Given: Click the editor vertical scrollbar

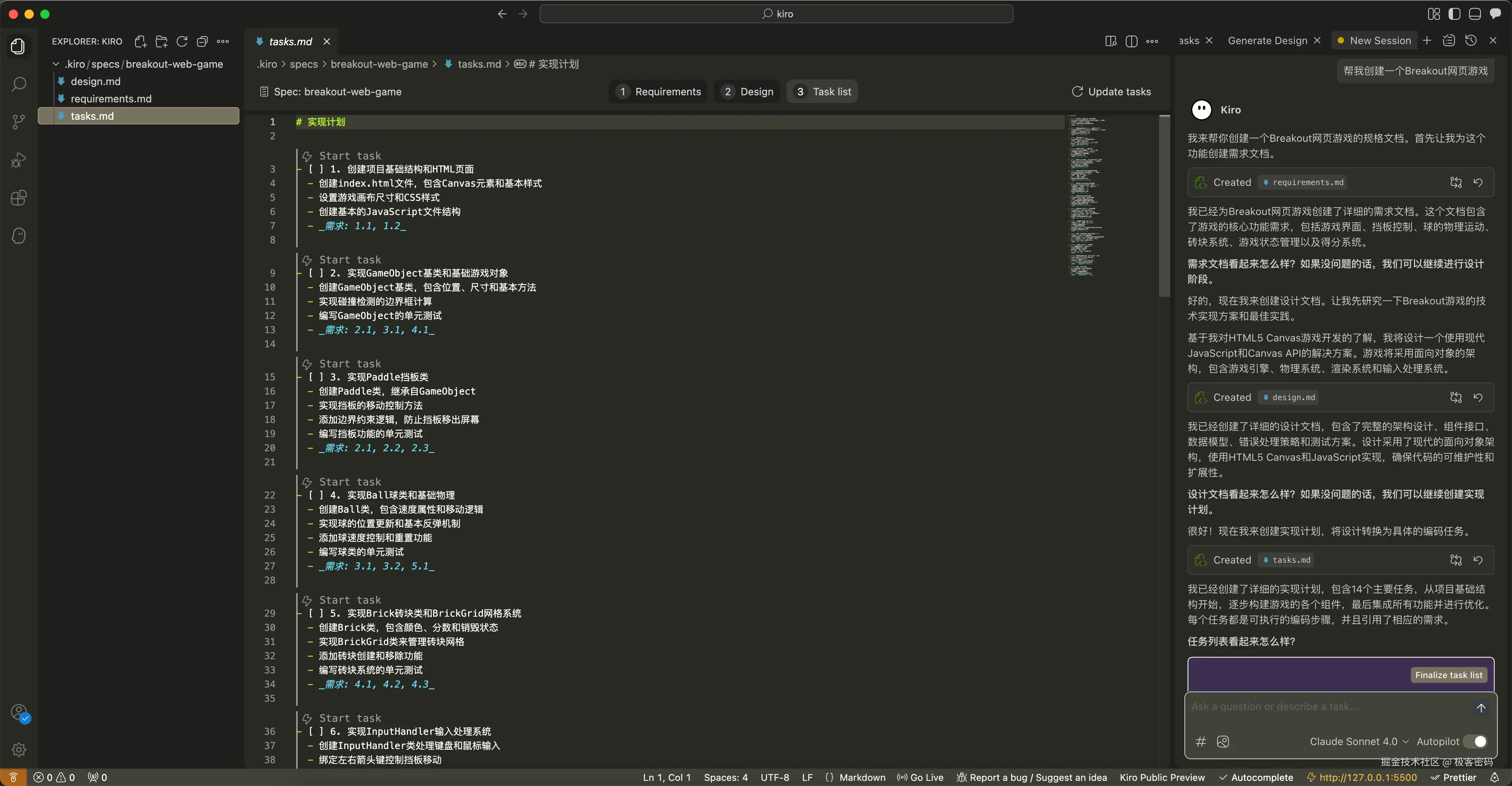Looking at the screenshot, I should (1165, 206).
